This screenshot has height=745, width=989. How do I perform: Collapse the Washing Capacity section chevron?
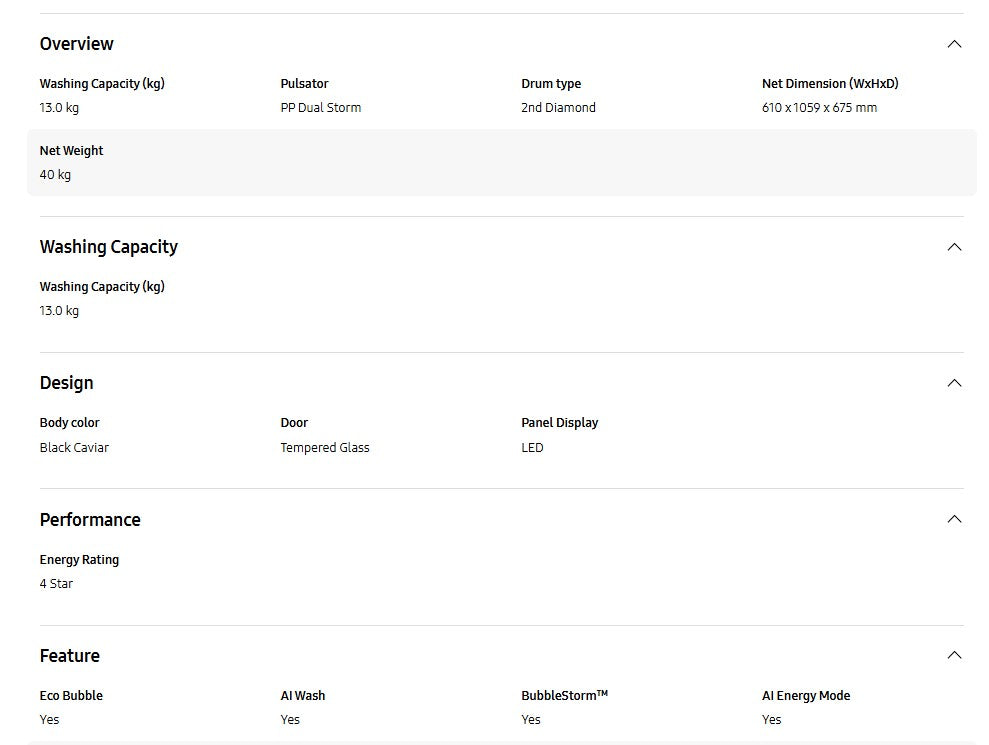point(954,247)
